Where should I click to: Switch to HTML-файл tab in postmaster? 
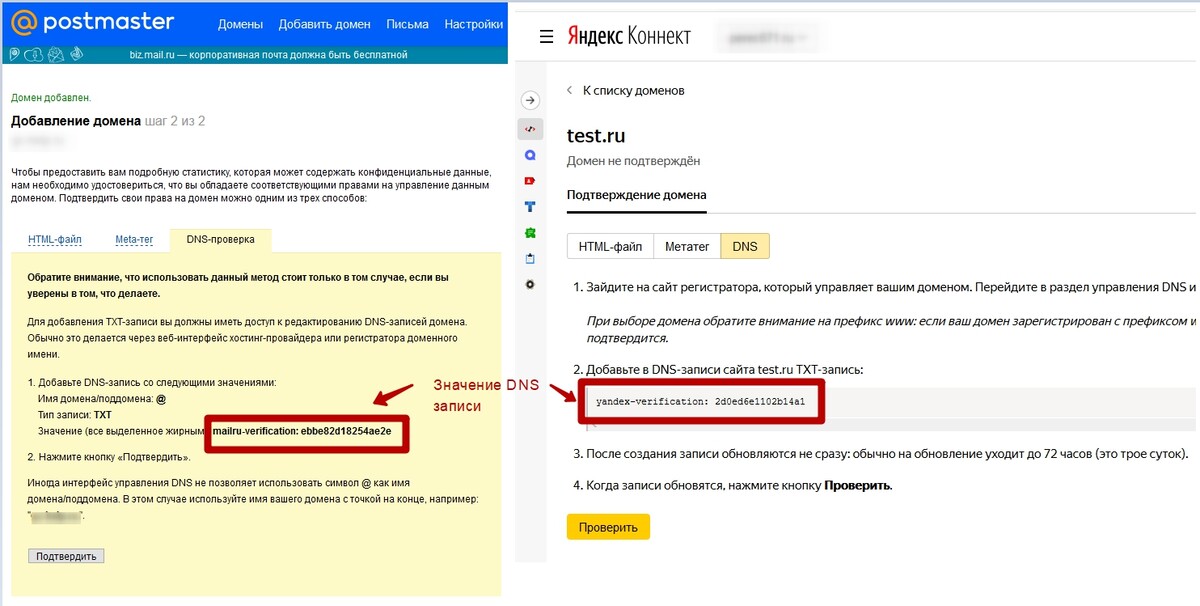click(x=55, y=240)
